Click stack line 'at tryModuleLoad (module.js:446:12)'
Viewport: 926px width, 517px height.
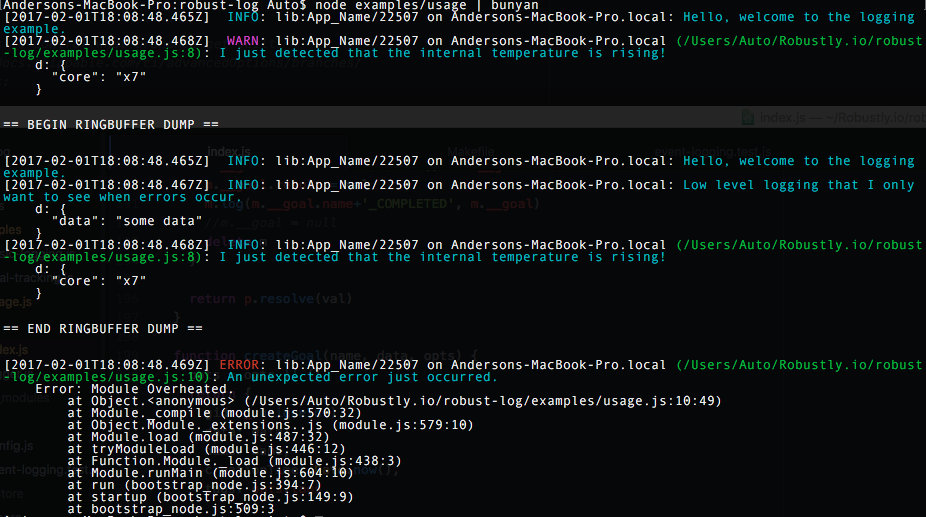pos(207,449)
